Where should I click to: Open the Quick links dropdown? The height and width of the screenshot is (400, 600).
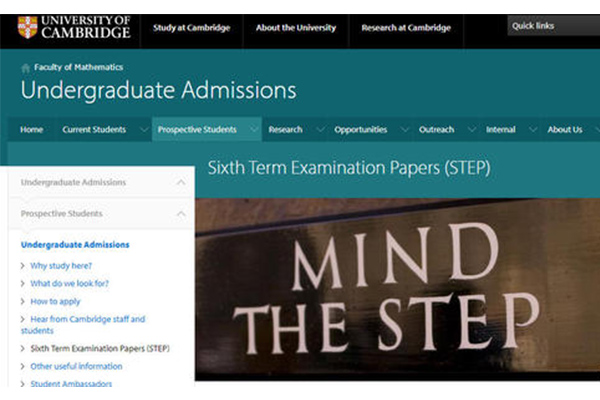(553, 26)
